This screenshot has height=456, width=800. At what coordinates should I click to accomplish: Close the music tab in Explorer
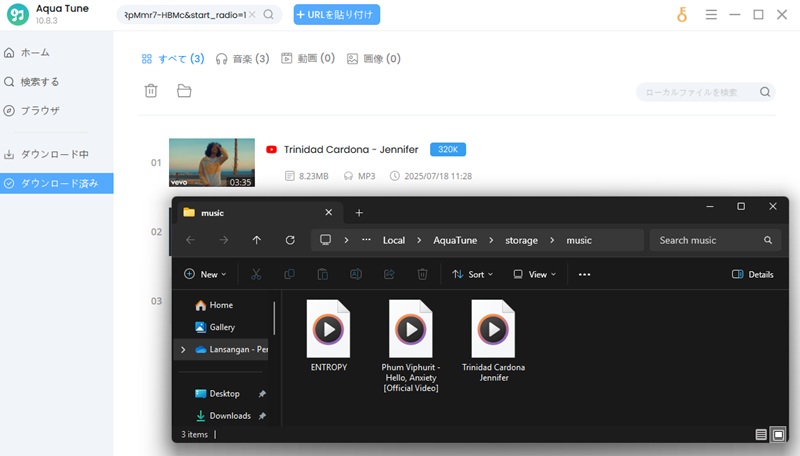[x=329, y=212]
